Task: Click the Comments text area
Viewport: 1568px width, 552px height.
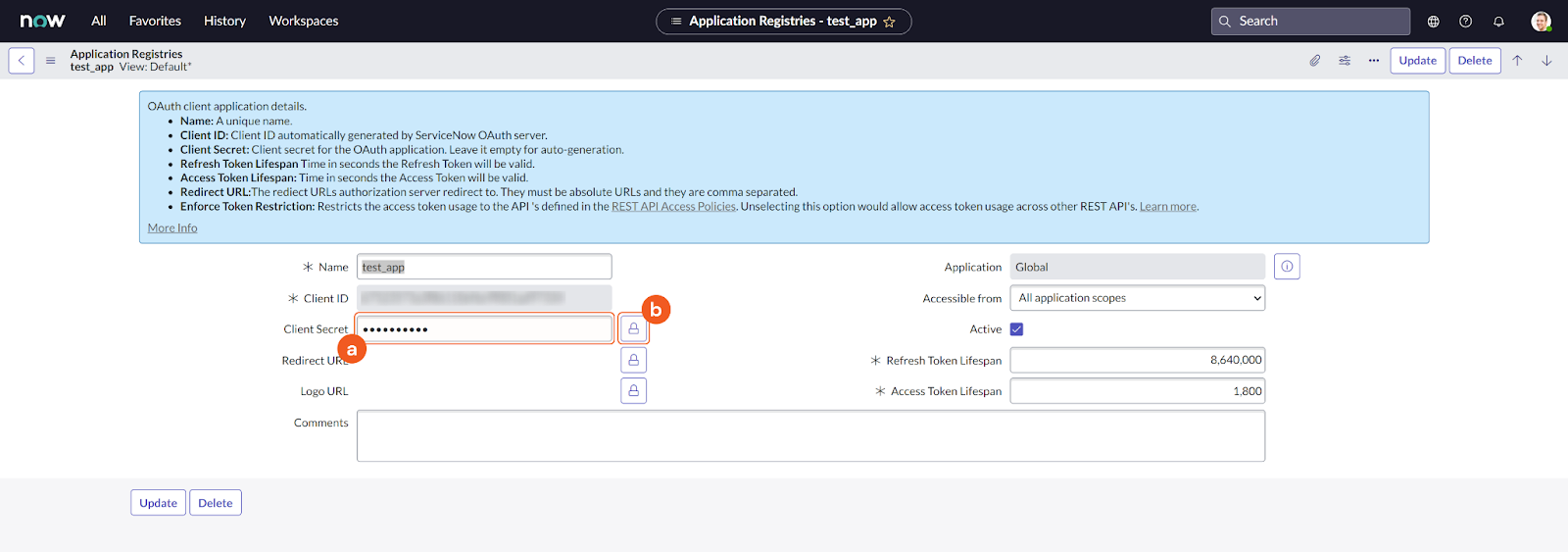Action: 809,436
